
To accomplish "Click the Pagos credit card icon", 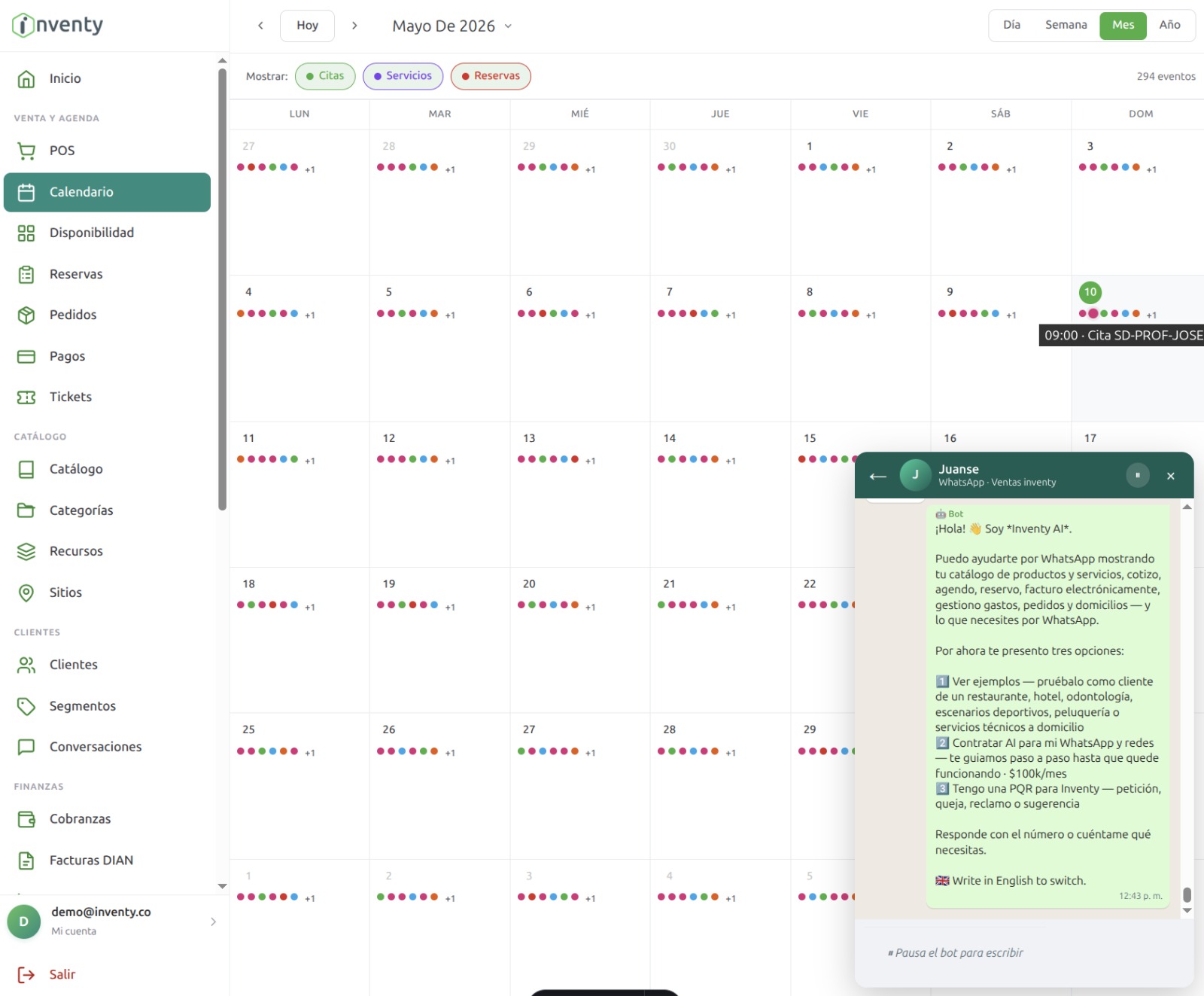I will coord(26,356).
